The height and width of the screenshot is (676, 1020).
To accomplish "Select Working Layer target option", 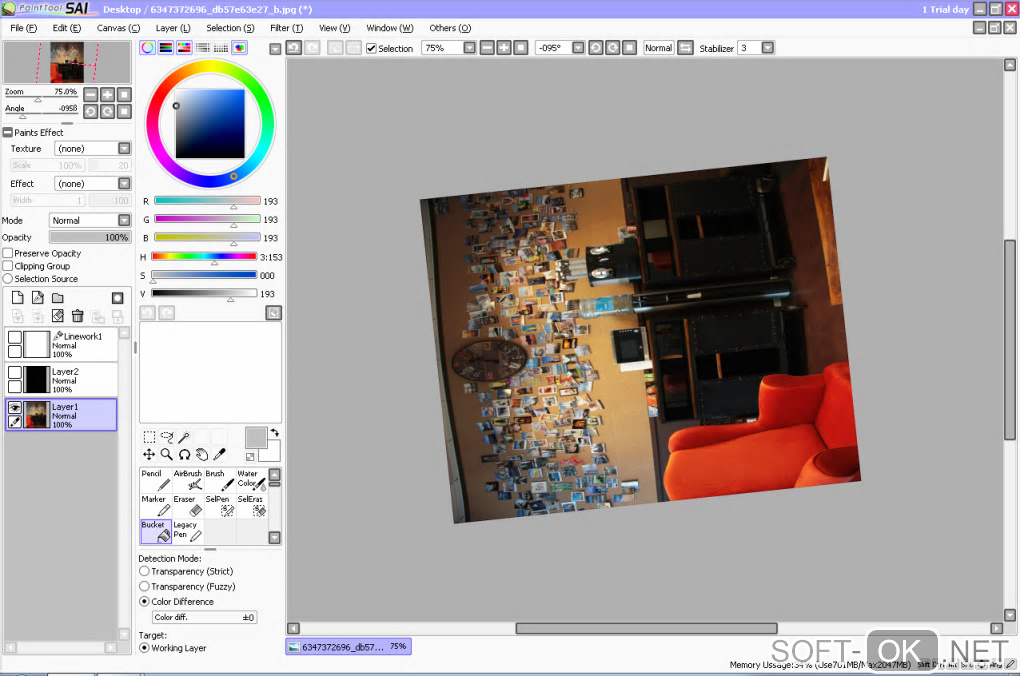I will (144, 648).
